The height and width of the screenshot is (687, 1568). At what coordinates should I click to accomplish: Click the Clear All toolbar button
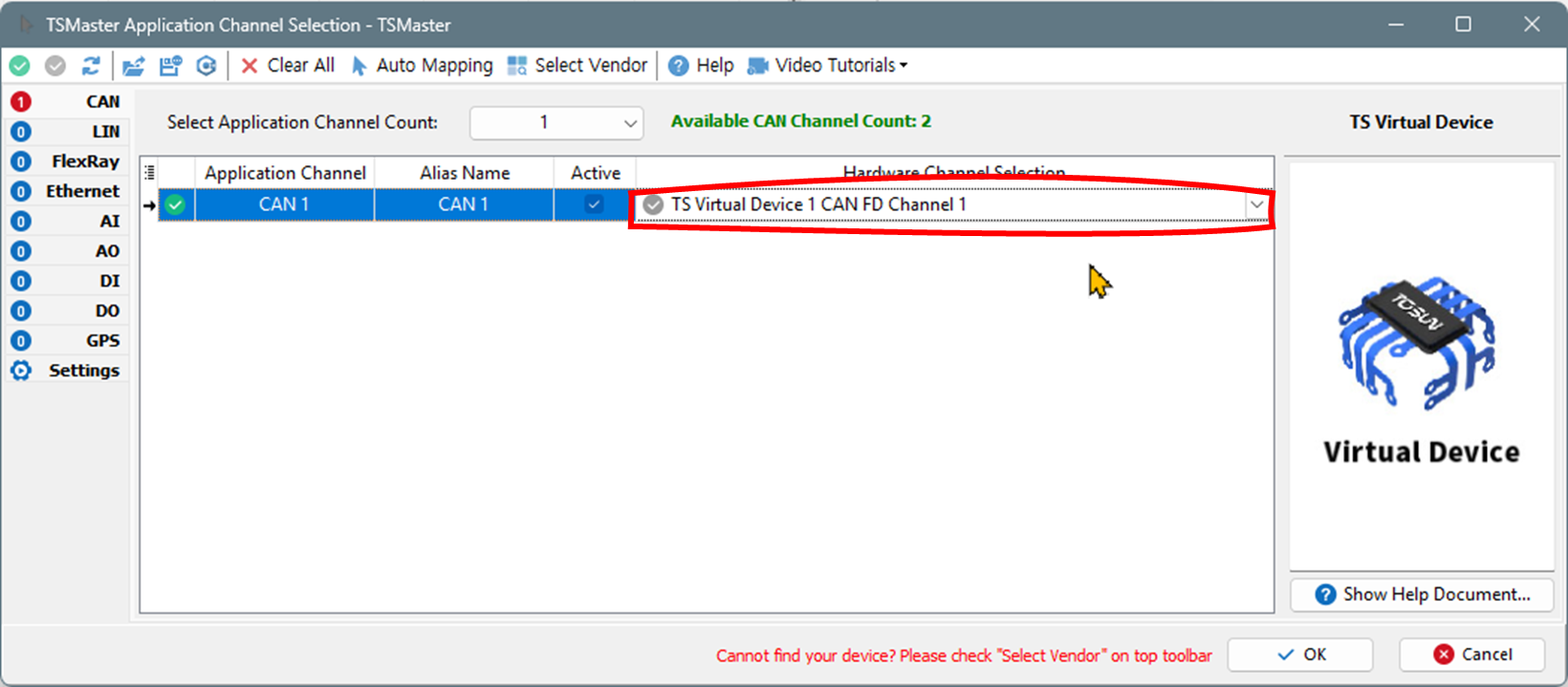click(x=287, y=66)
